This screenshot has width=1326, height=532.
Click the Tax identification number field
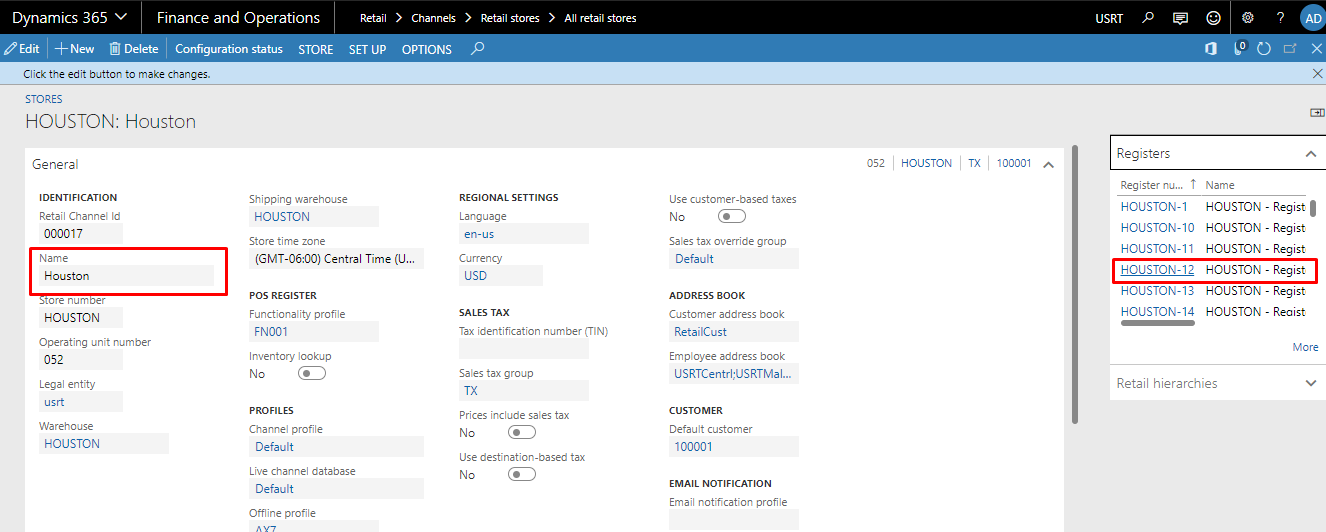pyautogui.click(x=524, y=349)
